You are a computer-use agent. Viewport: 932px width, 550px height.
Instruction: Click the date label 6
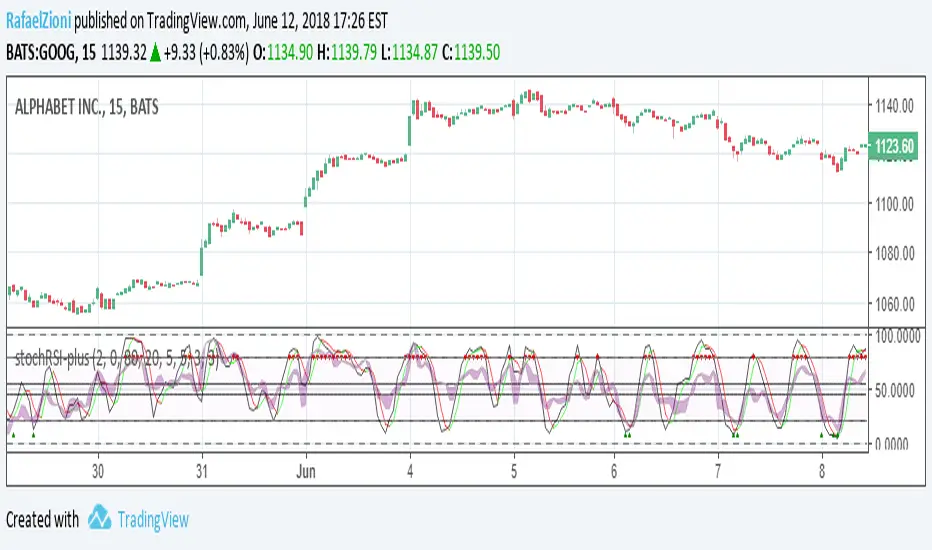614,472
